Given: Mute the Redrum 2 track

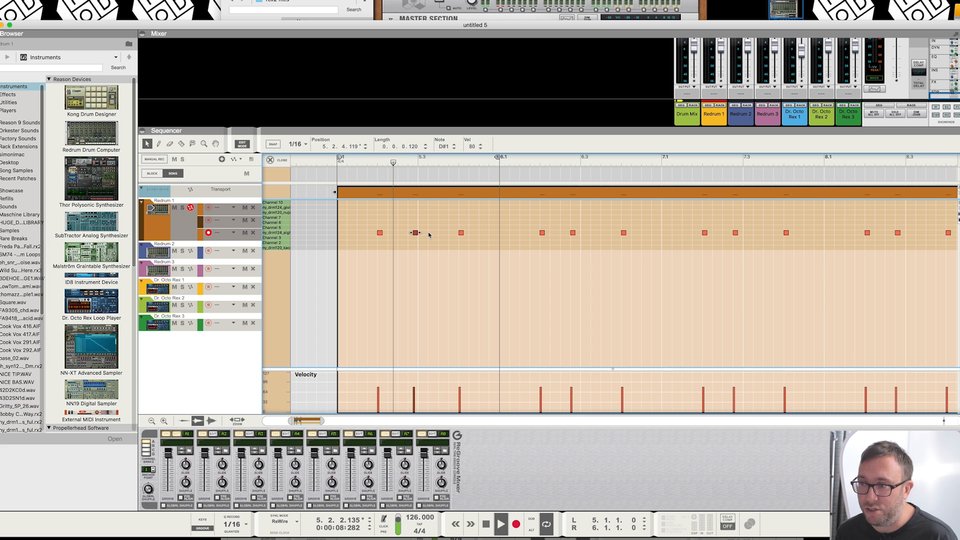Looking at the screenshot, I should (x=174, y=251).
